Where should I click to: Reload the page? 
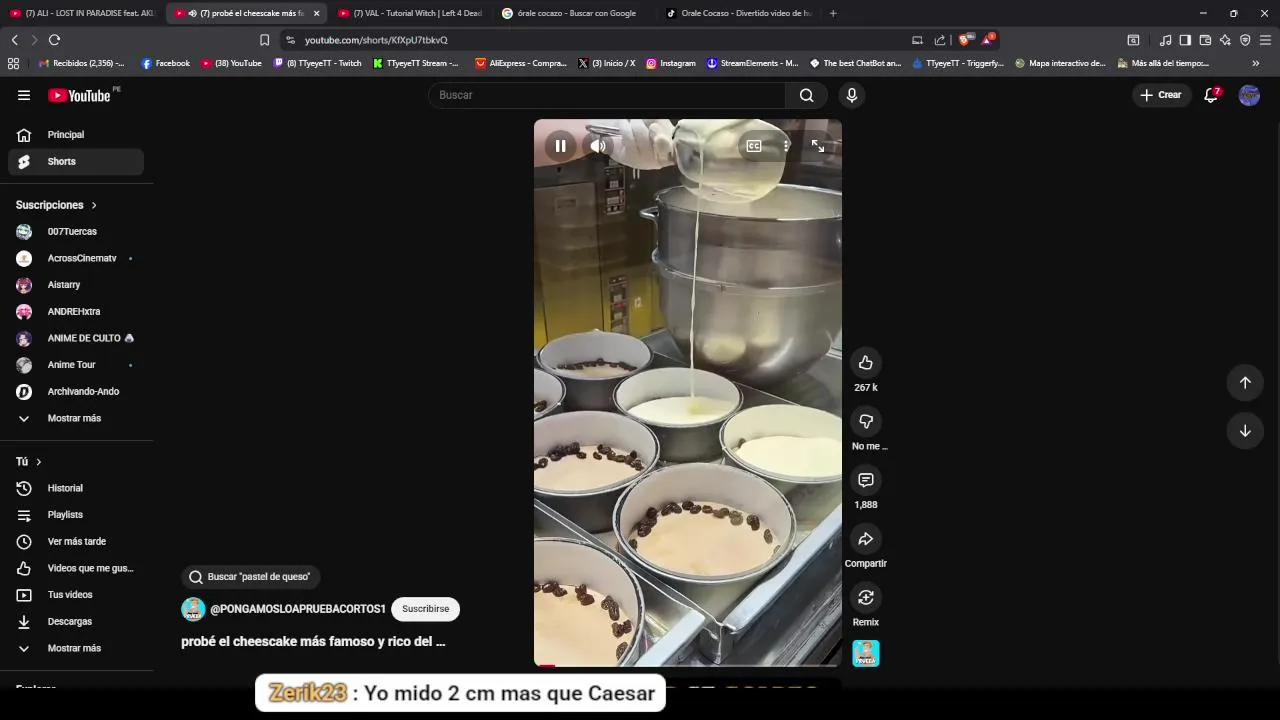(54, 40)
